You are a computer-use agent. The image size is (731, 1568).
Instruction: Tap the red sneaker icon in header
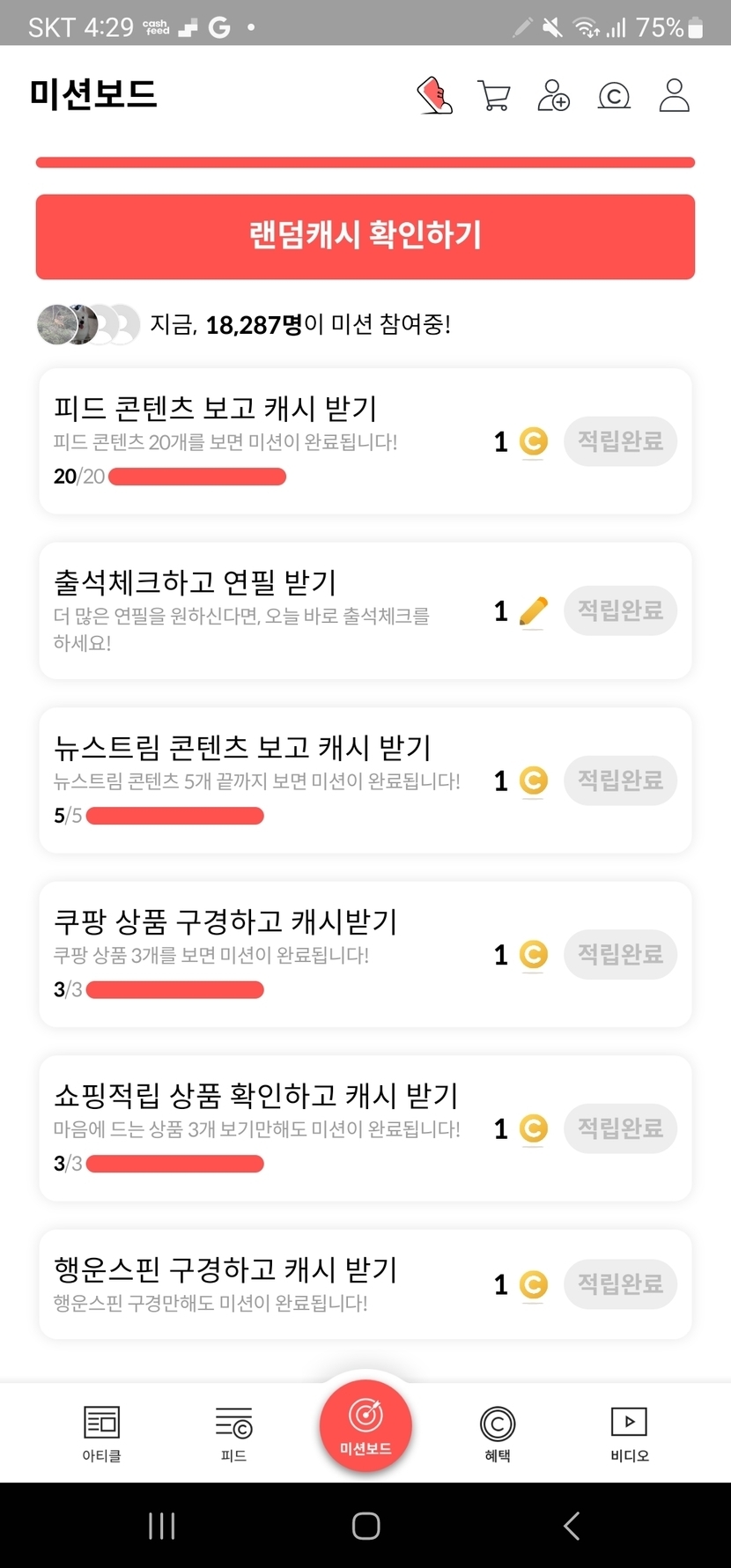[435, 95]
